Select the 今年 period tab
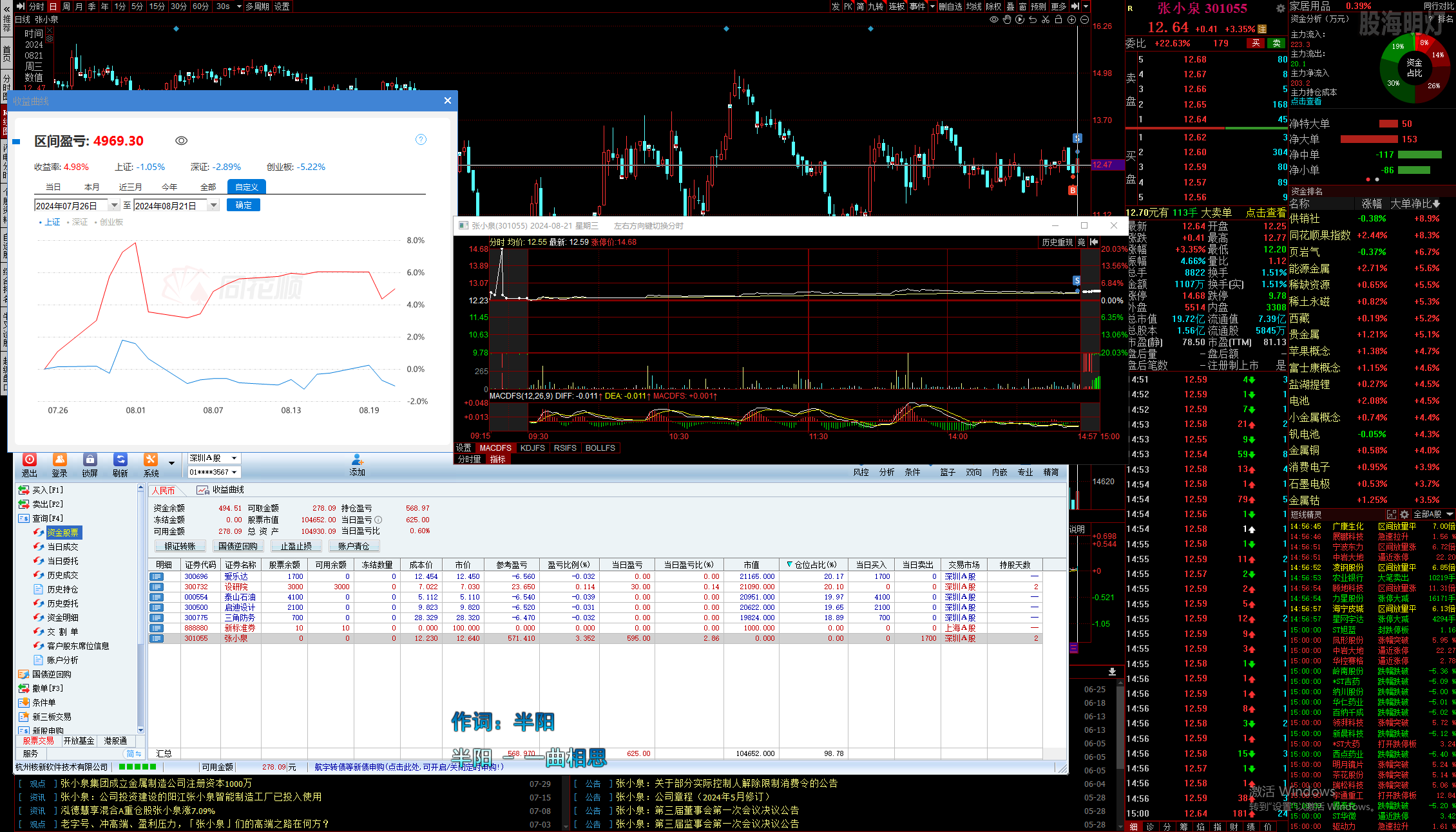 pos(169,187)
